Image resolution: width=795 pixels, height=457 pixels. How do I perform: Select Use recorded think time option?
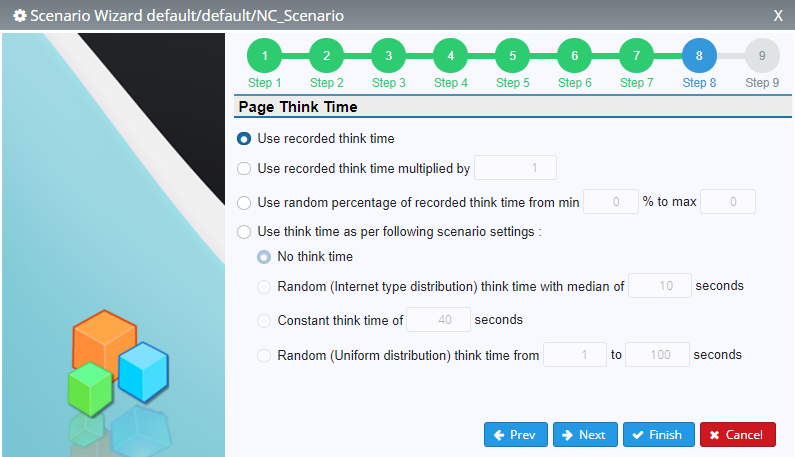coord(244,138)
